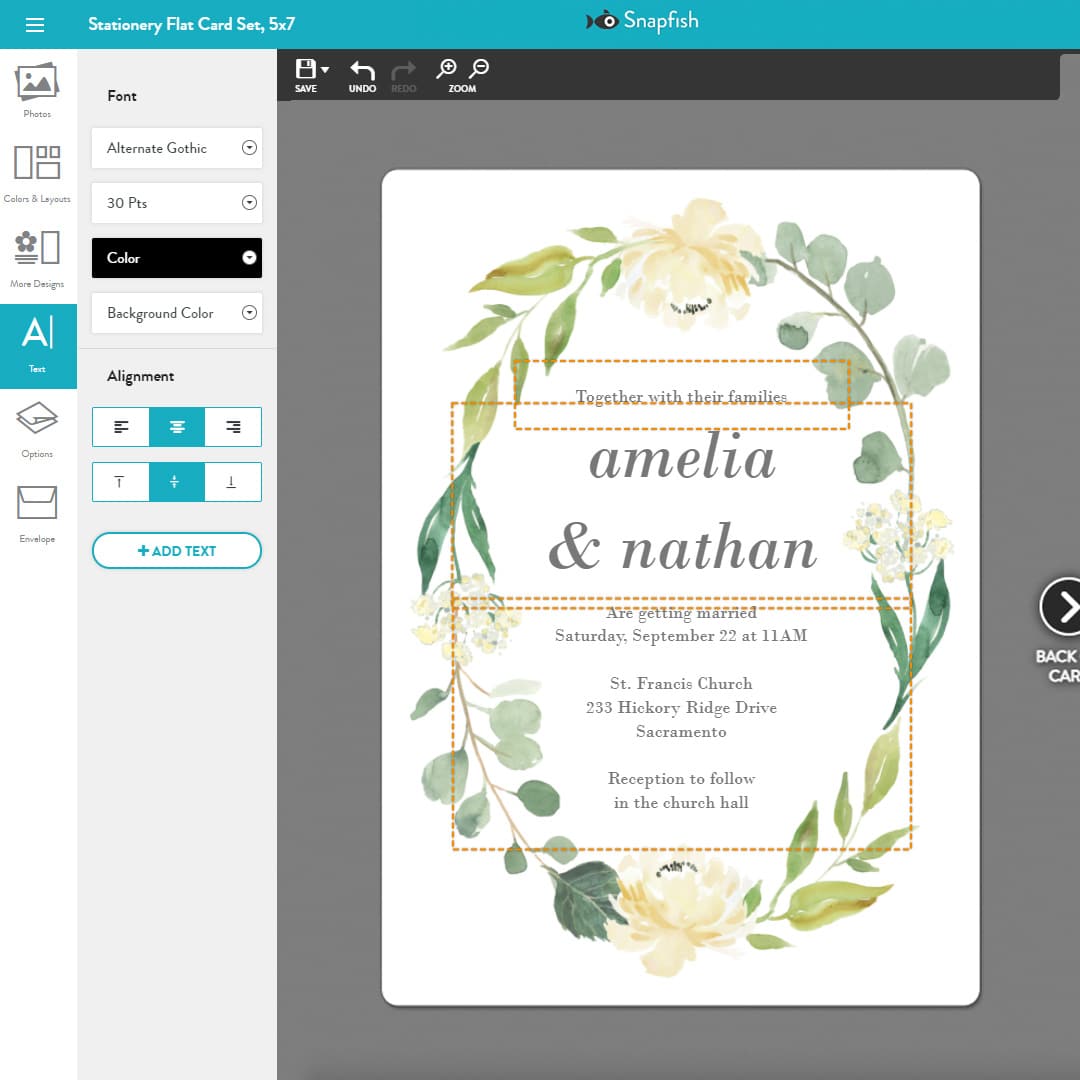Screen dimensions: 1080x1080
Task: Open the hamburger menu
Action: coord(36,24)
